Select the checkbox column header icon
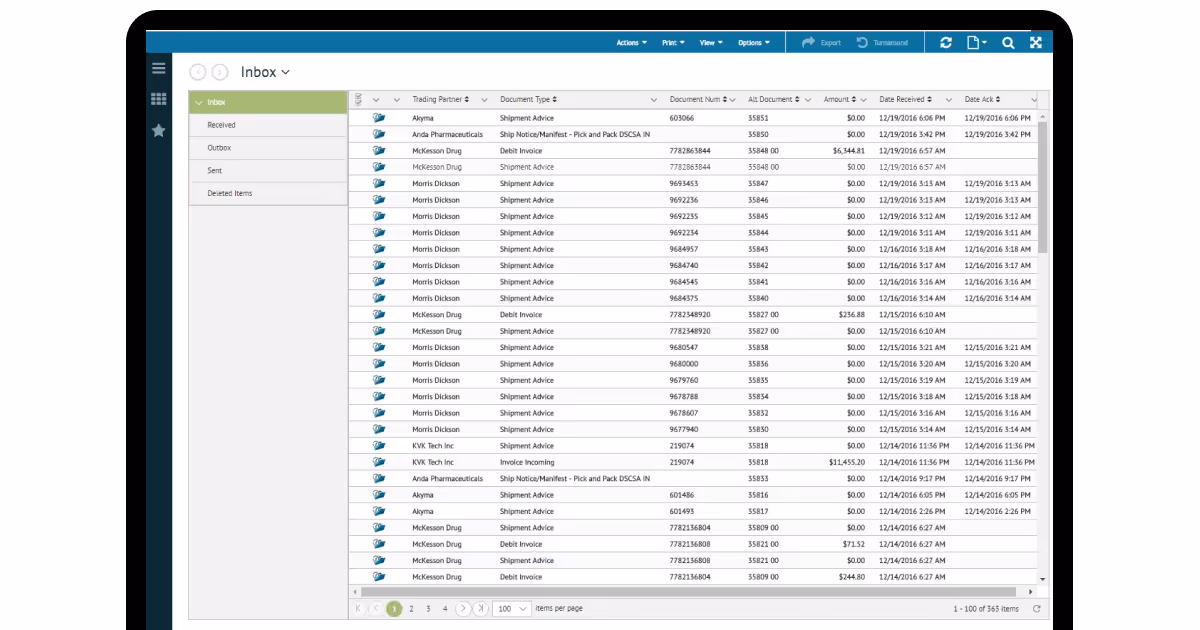Viewport: 1200px width, 630px height. (x=358, y=99)
